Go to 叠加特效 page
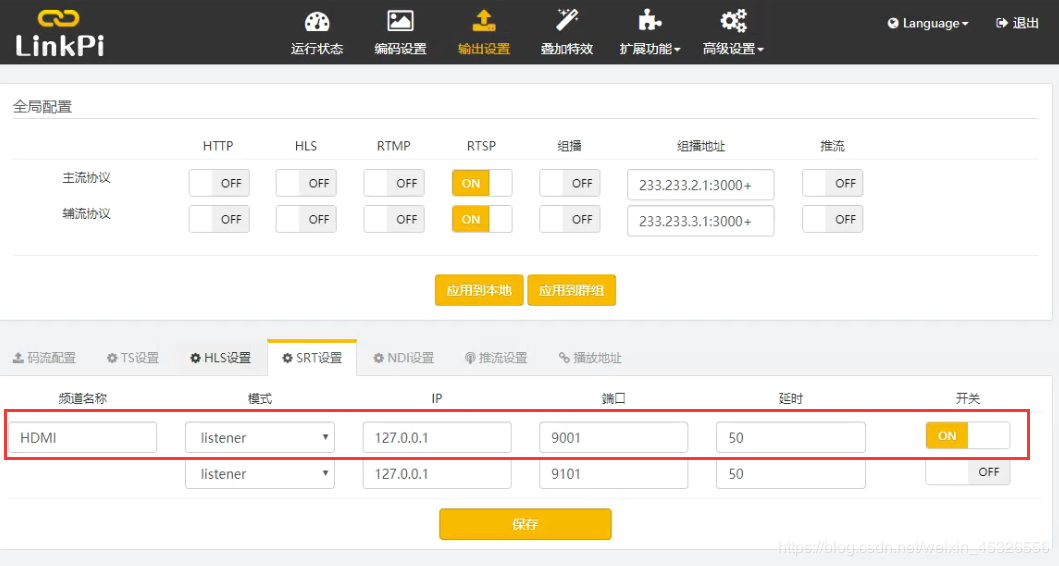Screen dimensions: 1059x566 (567, 49)
